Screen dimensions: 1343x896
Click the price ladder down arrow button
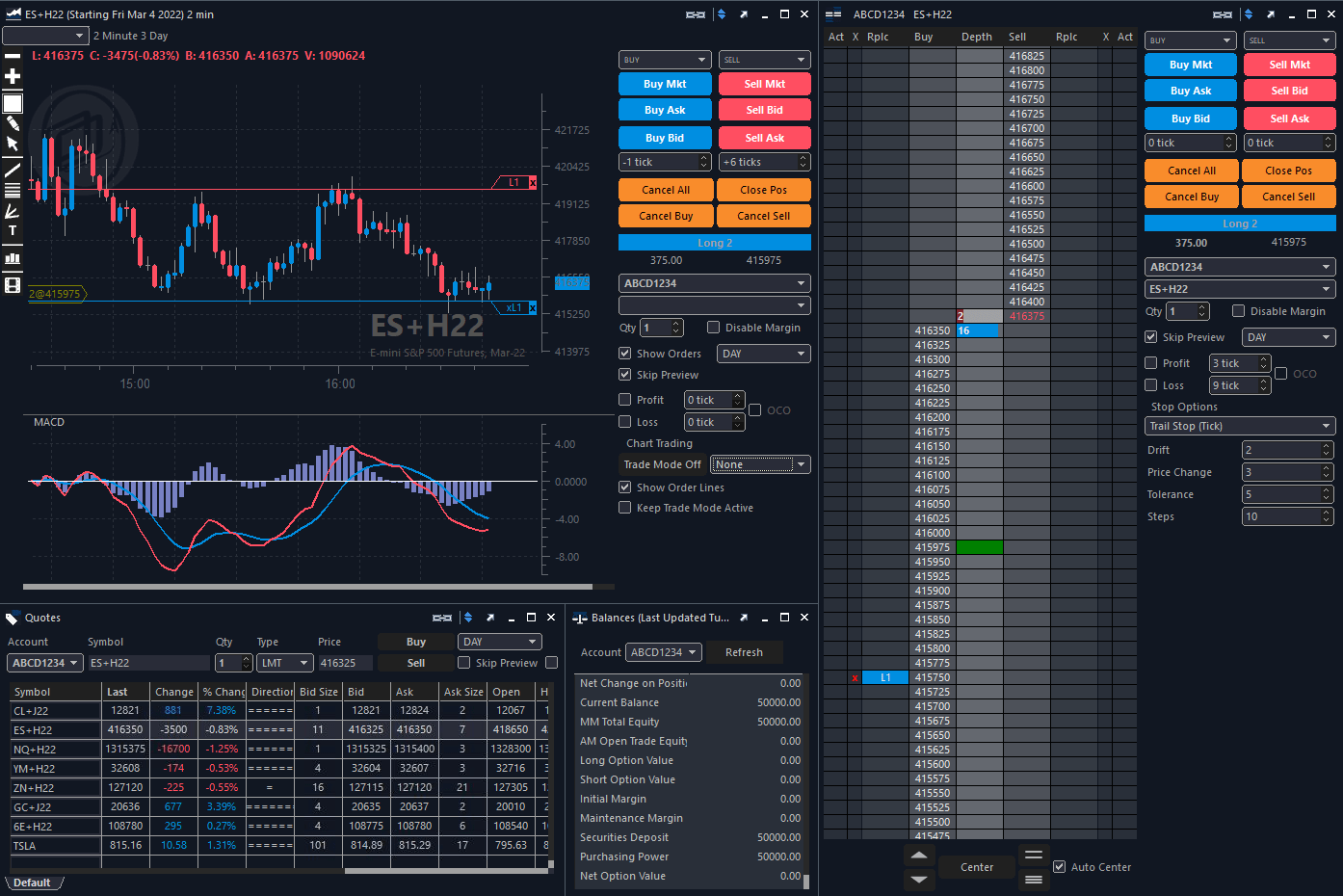[x=919, y=879]
